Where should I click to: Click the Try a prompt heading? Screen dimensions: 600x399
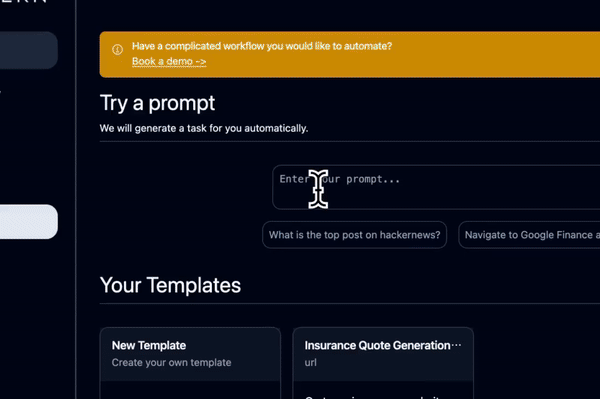coord(157,103)
